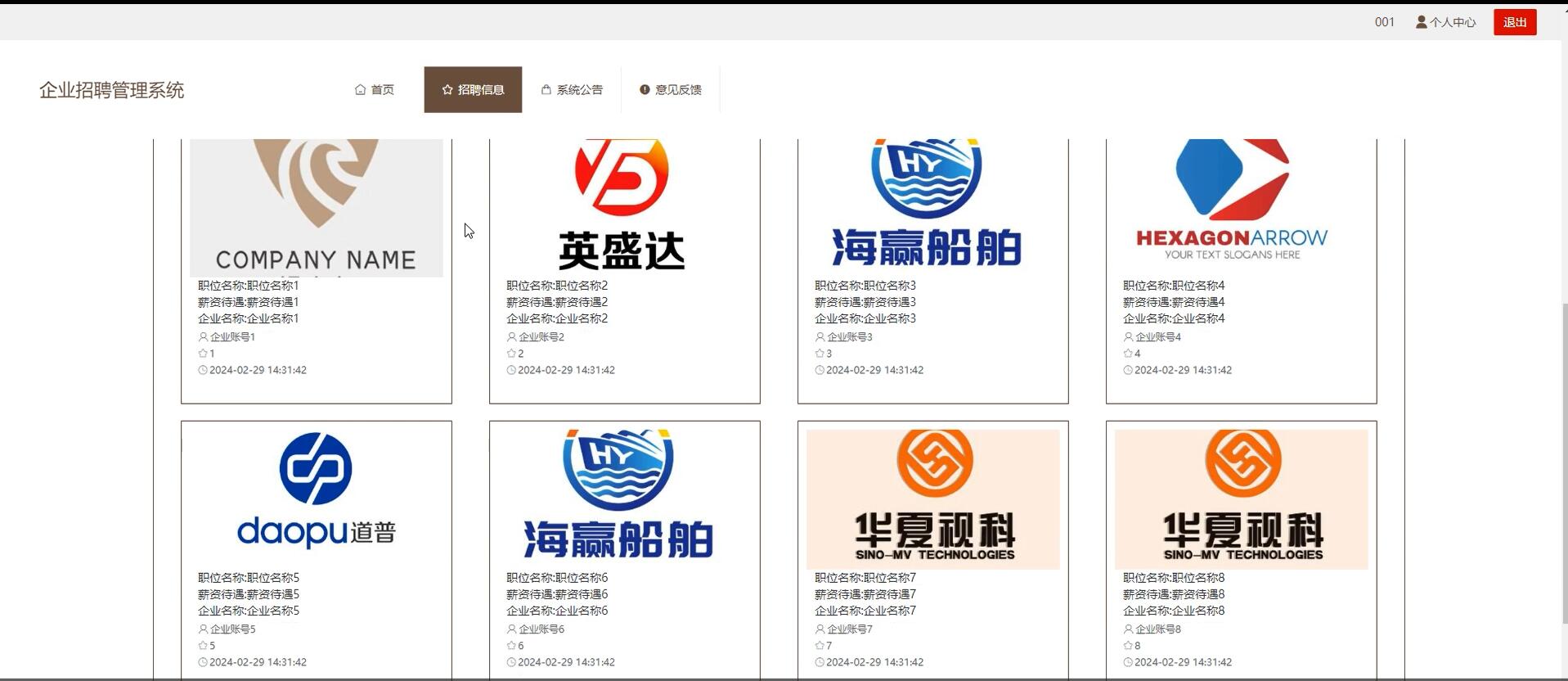The image size is (1568, 681).
Task: Click the user icon beside 企业账号3
Action: pyautogui.click(x=820, y=336)
